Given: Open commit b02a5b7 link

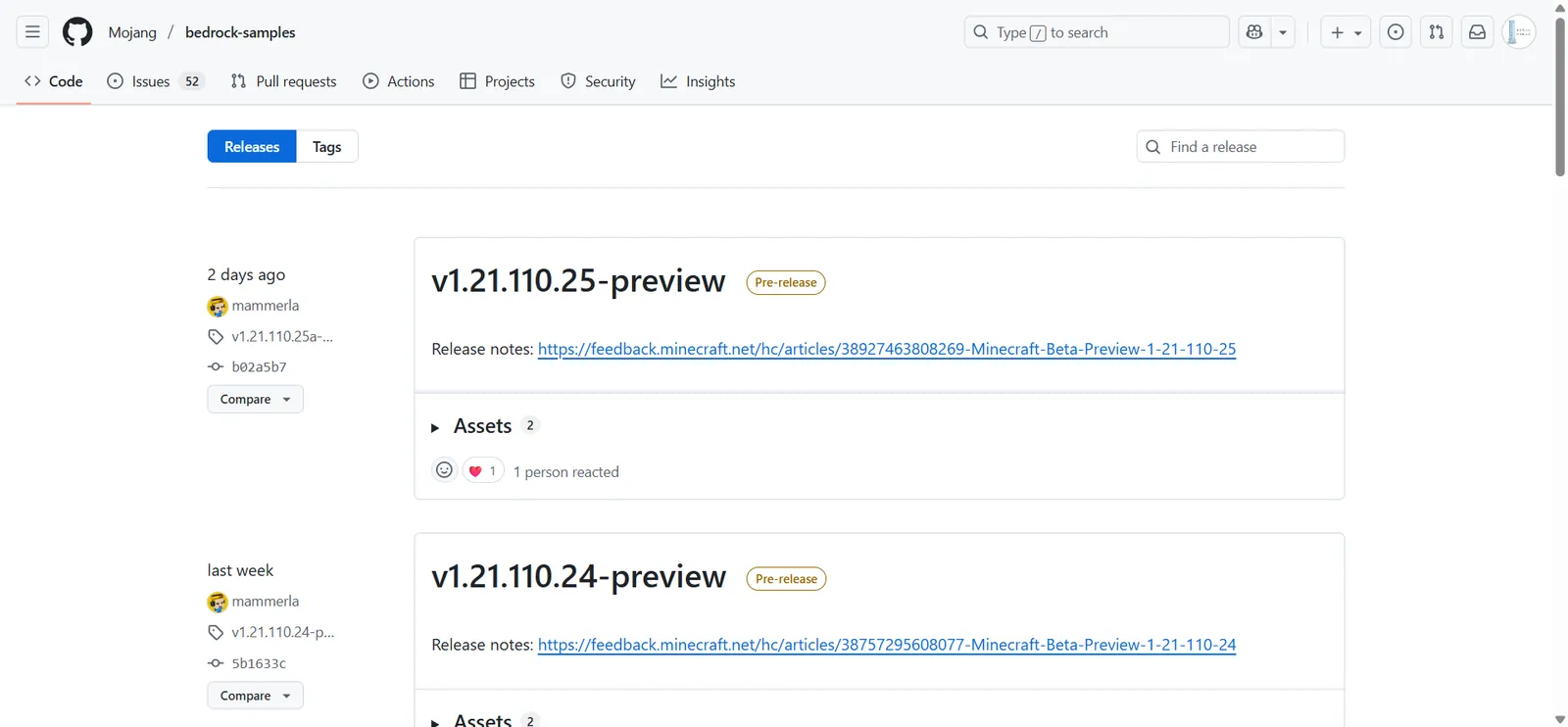Looking at the screenshot, I should click(259, 366).
